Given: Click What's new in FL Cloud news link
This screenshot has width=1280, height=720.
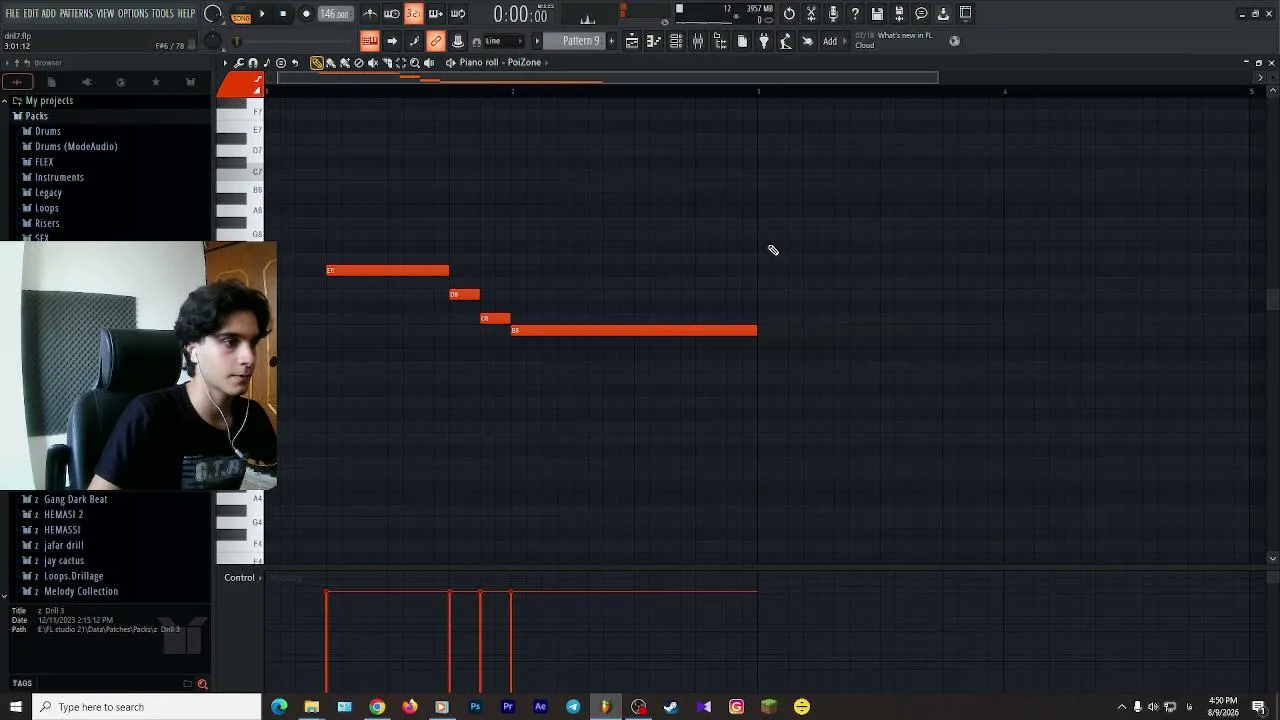Looking at the screenshot, I should pos(893,40).
